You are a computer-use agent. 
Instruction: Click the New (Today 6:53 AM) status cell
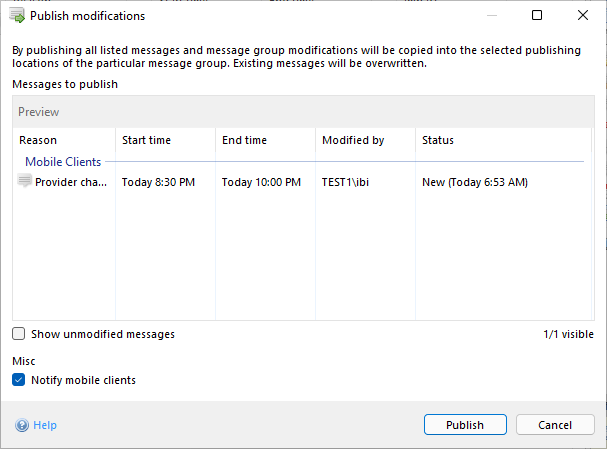tap(474, 182)
